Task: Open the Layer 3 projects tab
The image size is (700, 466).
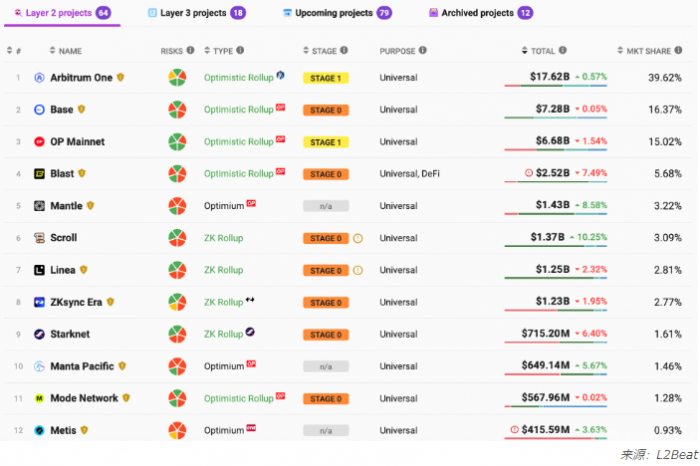Action: pos(196,13)
